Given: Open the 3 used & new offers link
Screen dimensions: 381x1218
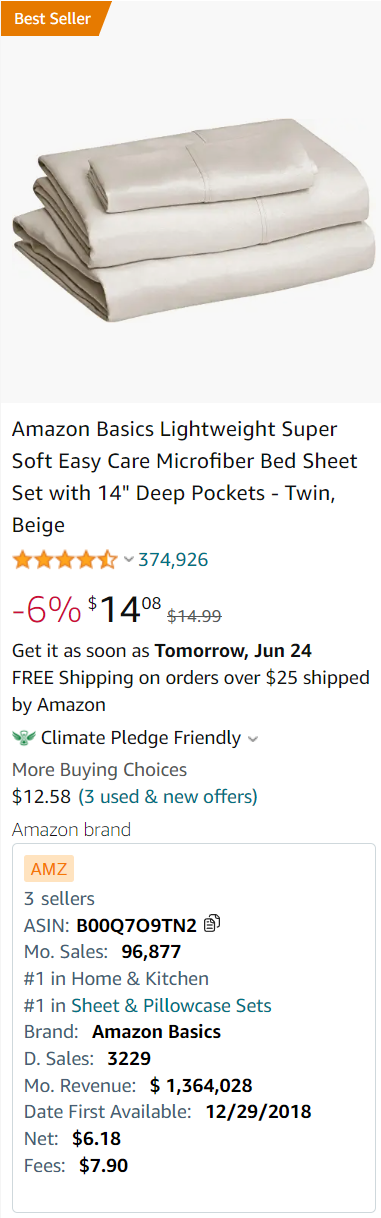Looking at the screenshot, I should click(x=168, y=797).
